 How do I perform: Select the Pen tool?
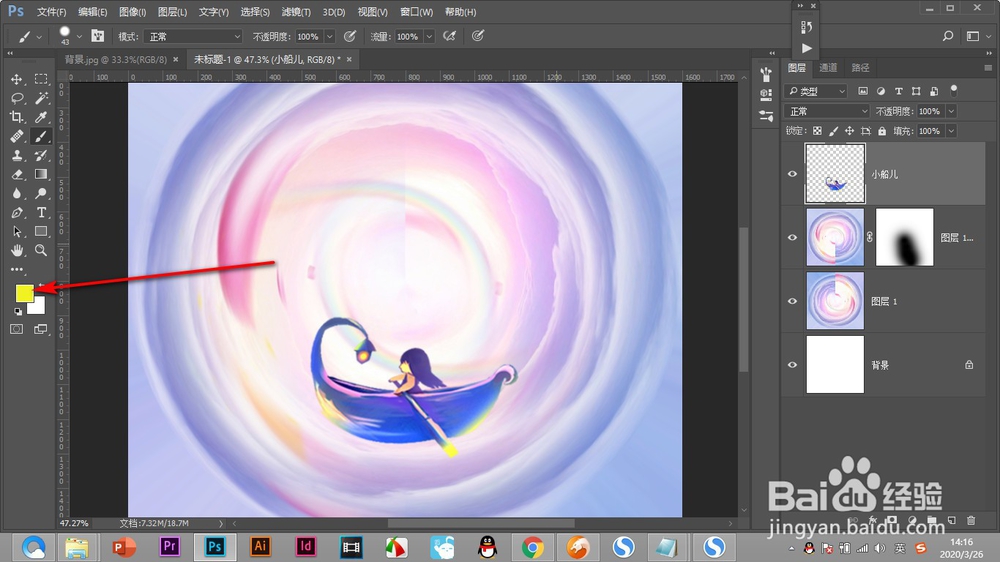(17, 212)
